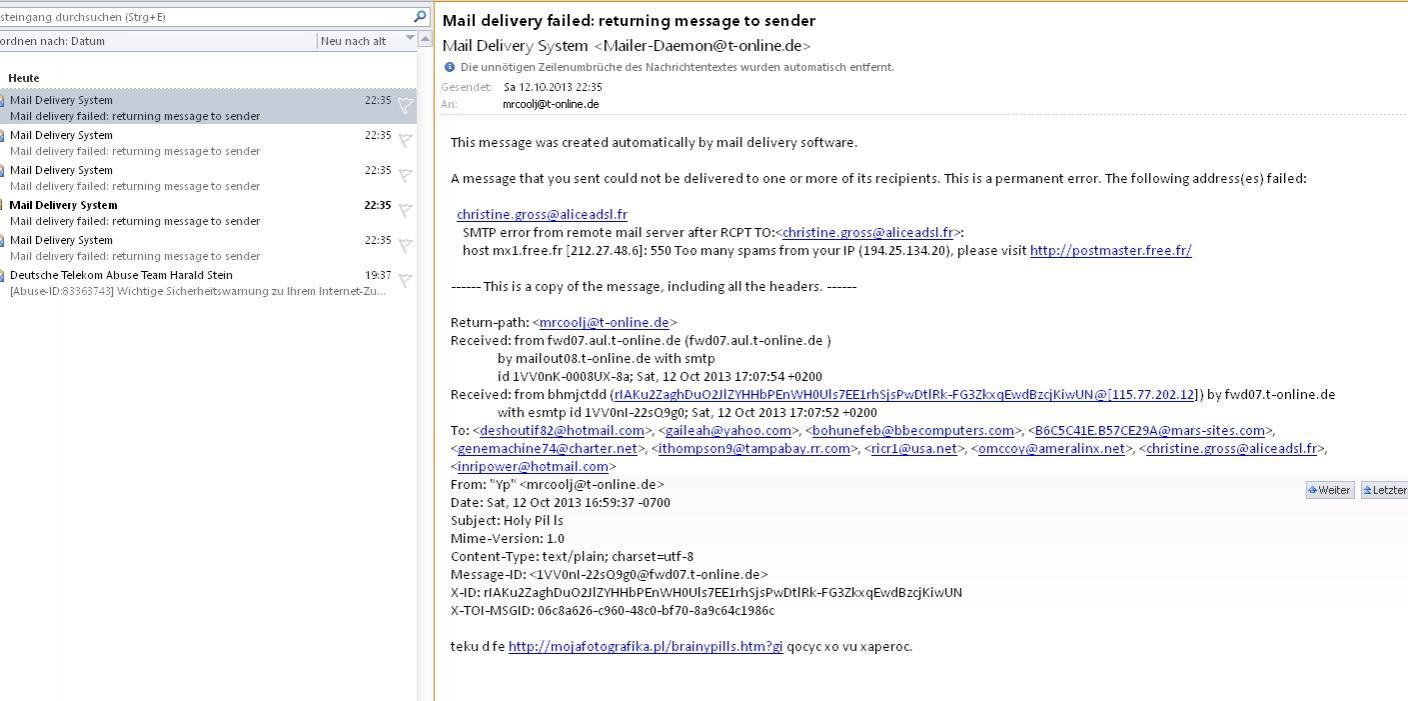Click the B6C5C41E.B57CE29A@mars-sites.com link
The image size is (1408, 701).
(x=1150, y=431)
